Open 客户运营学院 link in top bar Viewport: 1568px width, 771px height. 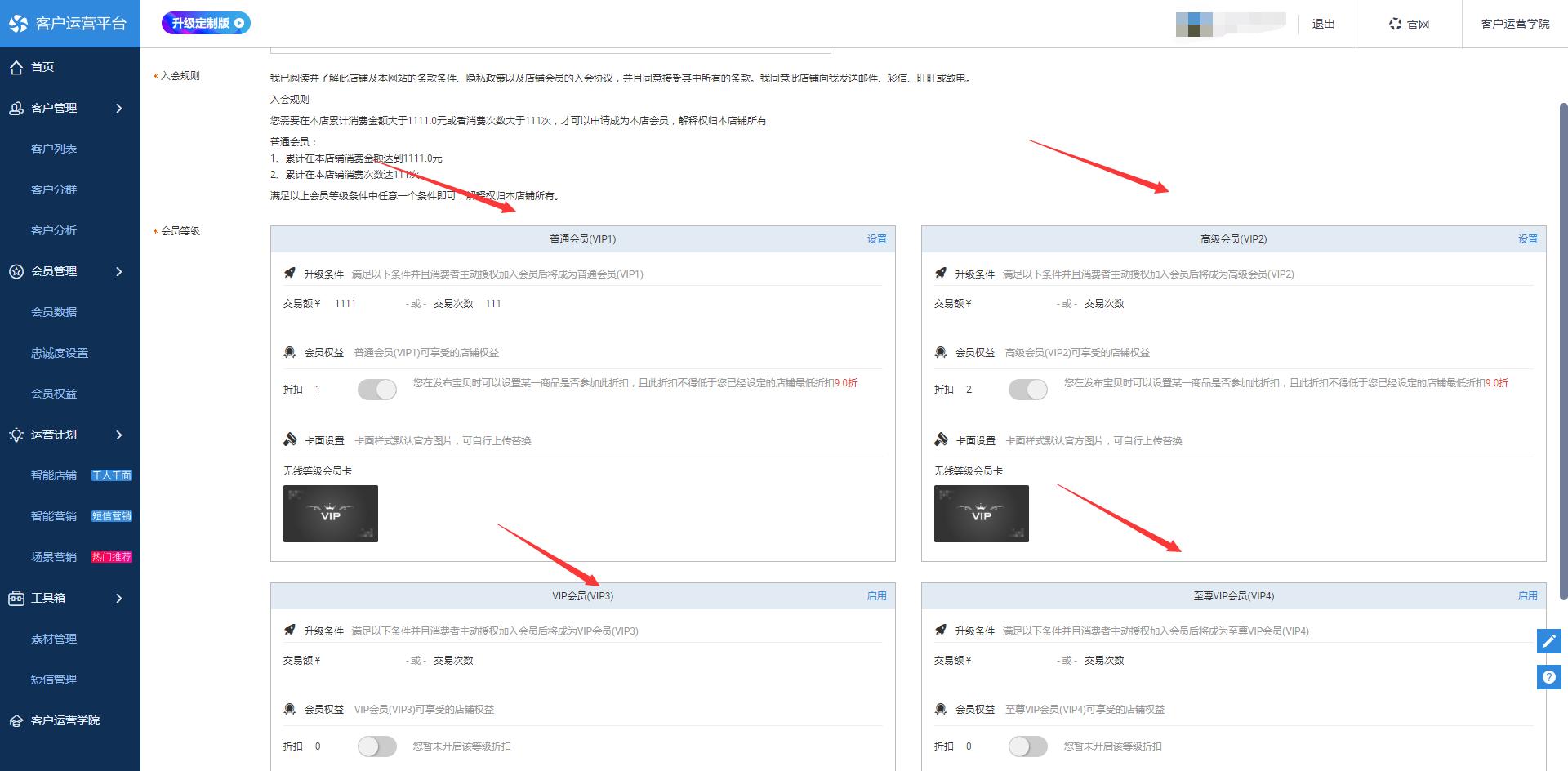[1515, 24]
